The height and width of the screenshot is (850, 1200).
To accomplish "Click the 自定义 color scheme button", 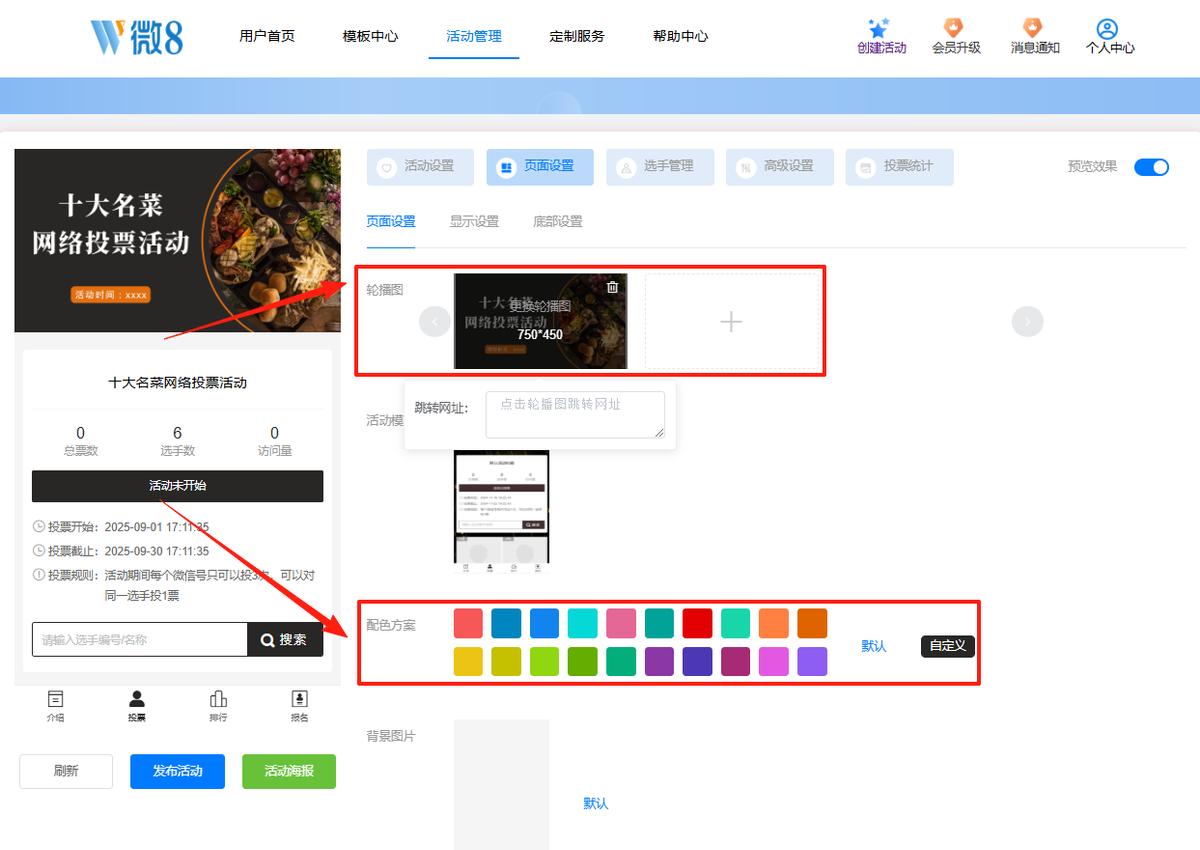I will click(947, 646).
